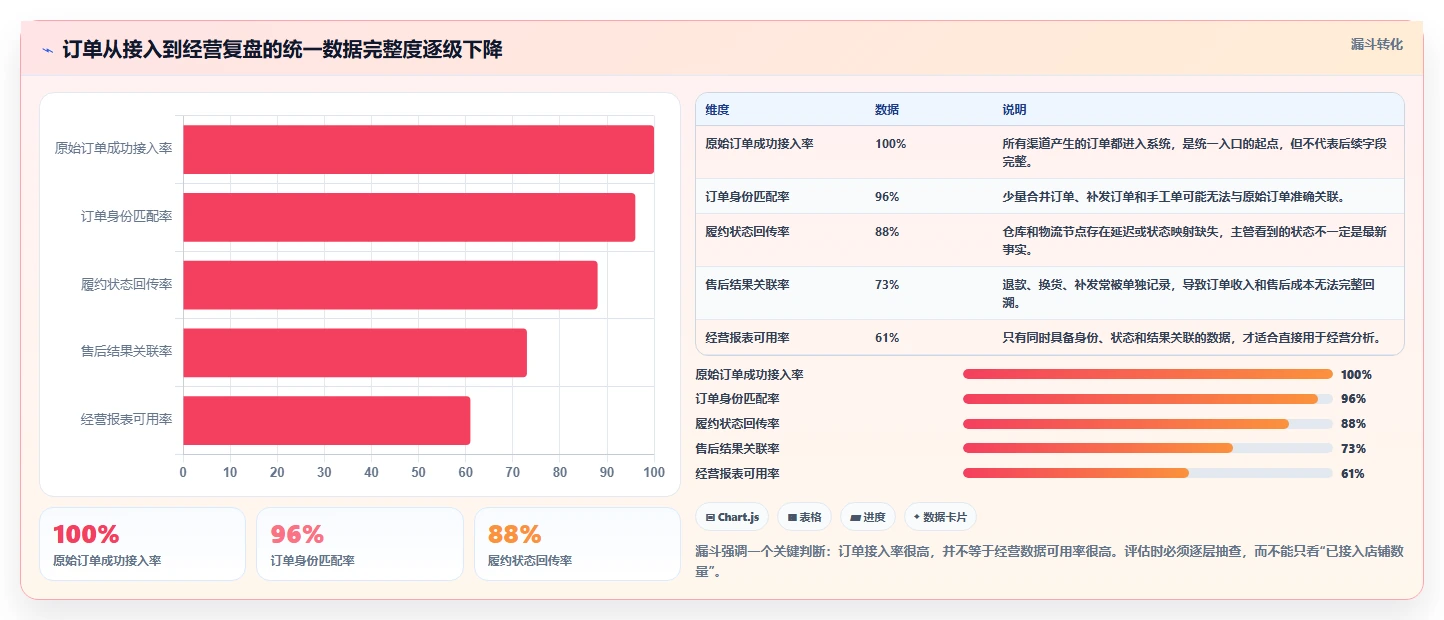Click the 经营报表可用率 table row label
Viewport: 1444px width, 620px height.
coord(747,338)
